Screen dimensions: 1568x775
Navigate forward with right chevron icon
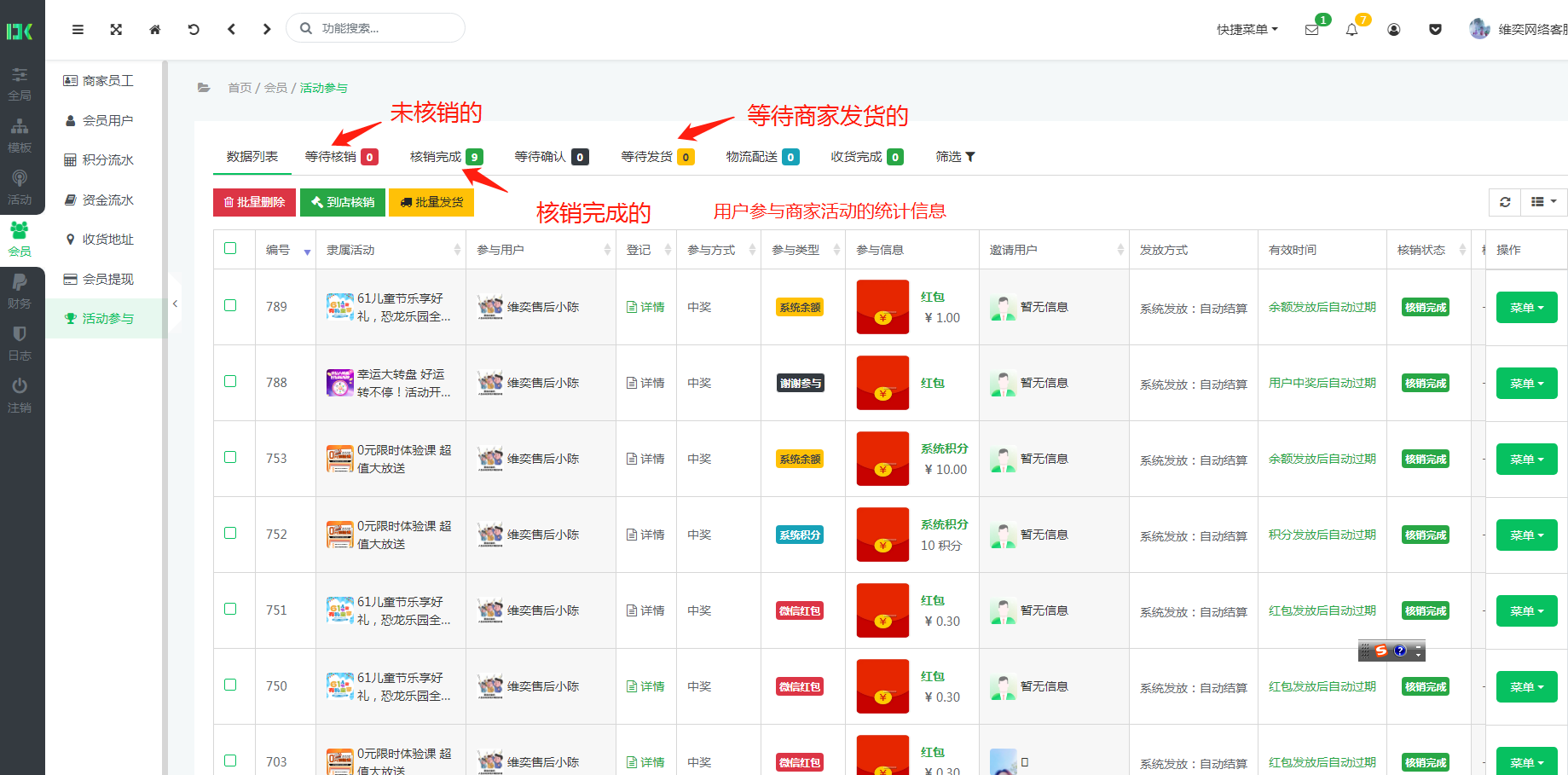tap(267, 29)
